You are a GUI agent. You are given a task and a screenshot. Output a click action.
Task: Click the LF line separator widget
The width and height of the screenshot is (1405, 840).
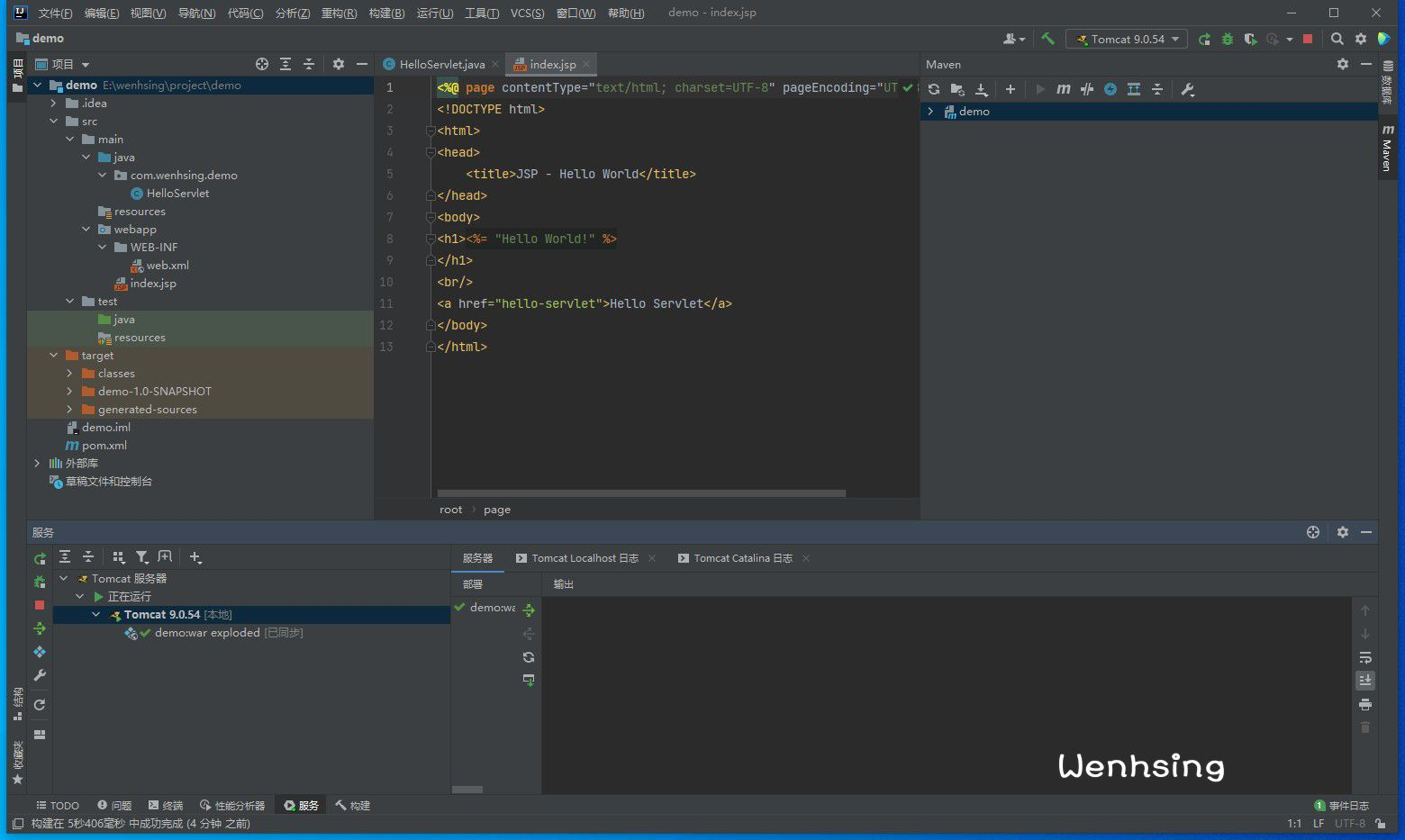tap(1319, 823)
